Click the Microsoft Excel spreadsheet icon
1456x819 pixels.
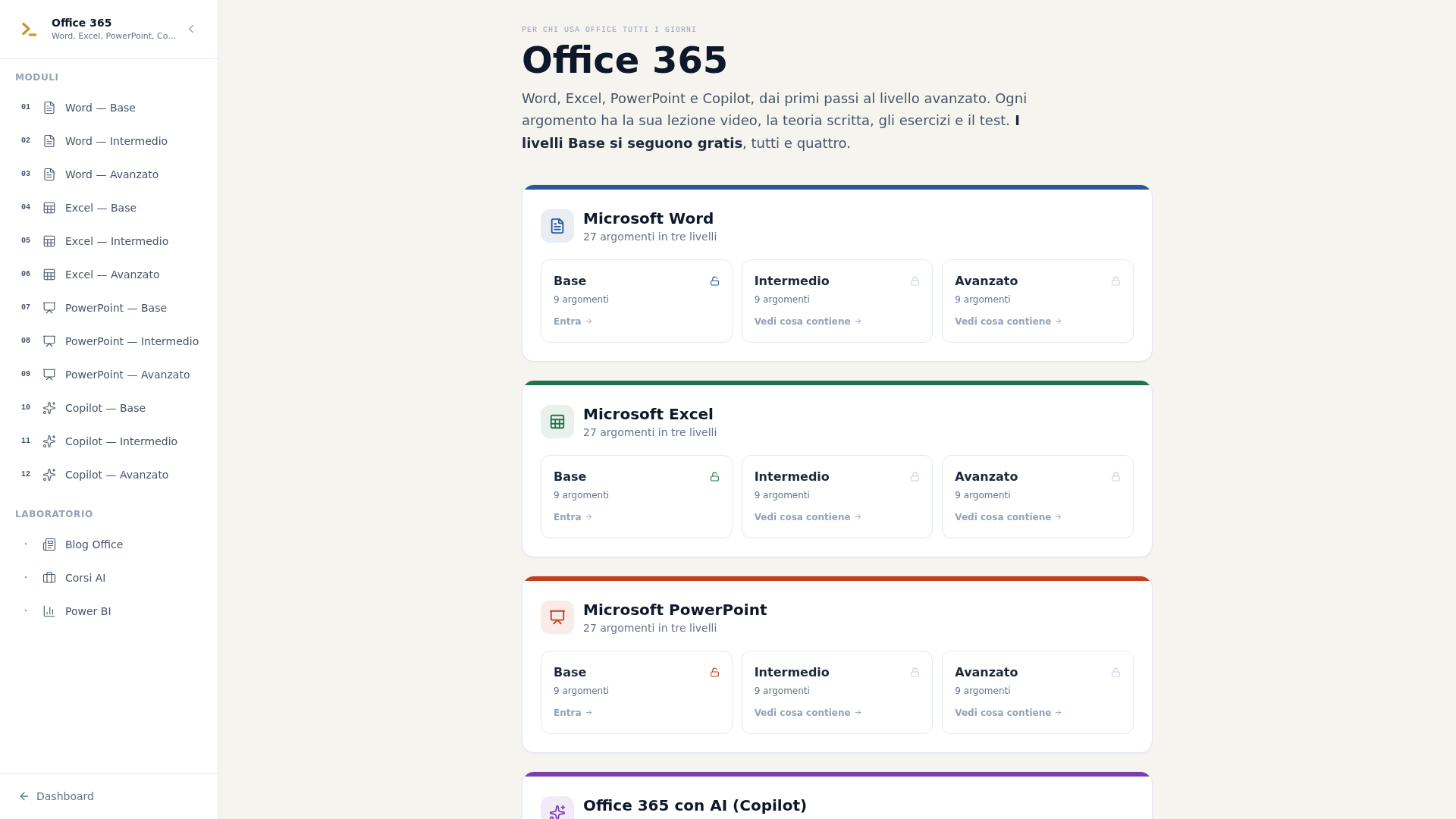coord(557,422)
